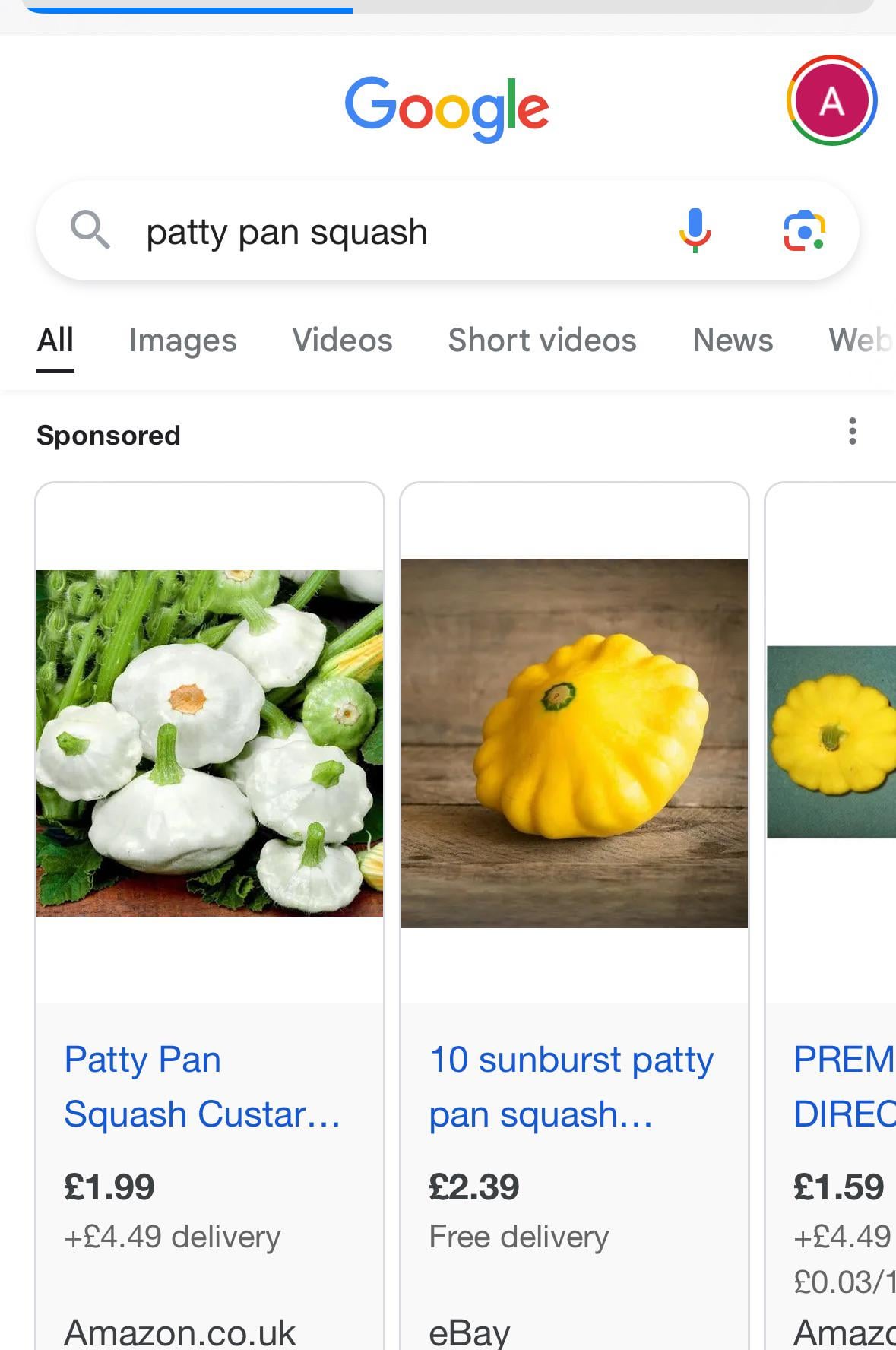This screenshot has width=896, height=1350.
Task: Switch to the Images tab
Action: pos(182,341)
